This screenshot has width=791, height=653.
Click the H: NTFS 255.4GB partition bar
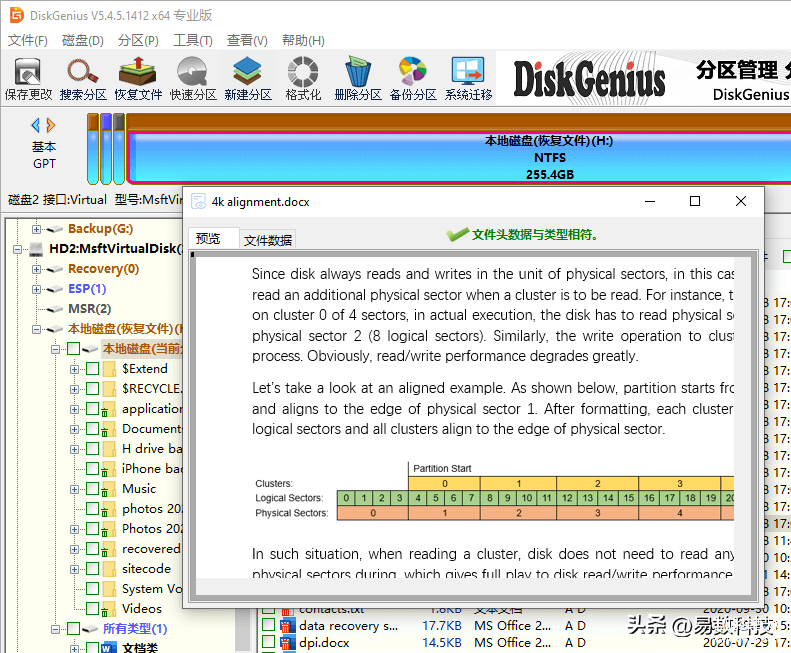pos(459,157)
